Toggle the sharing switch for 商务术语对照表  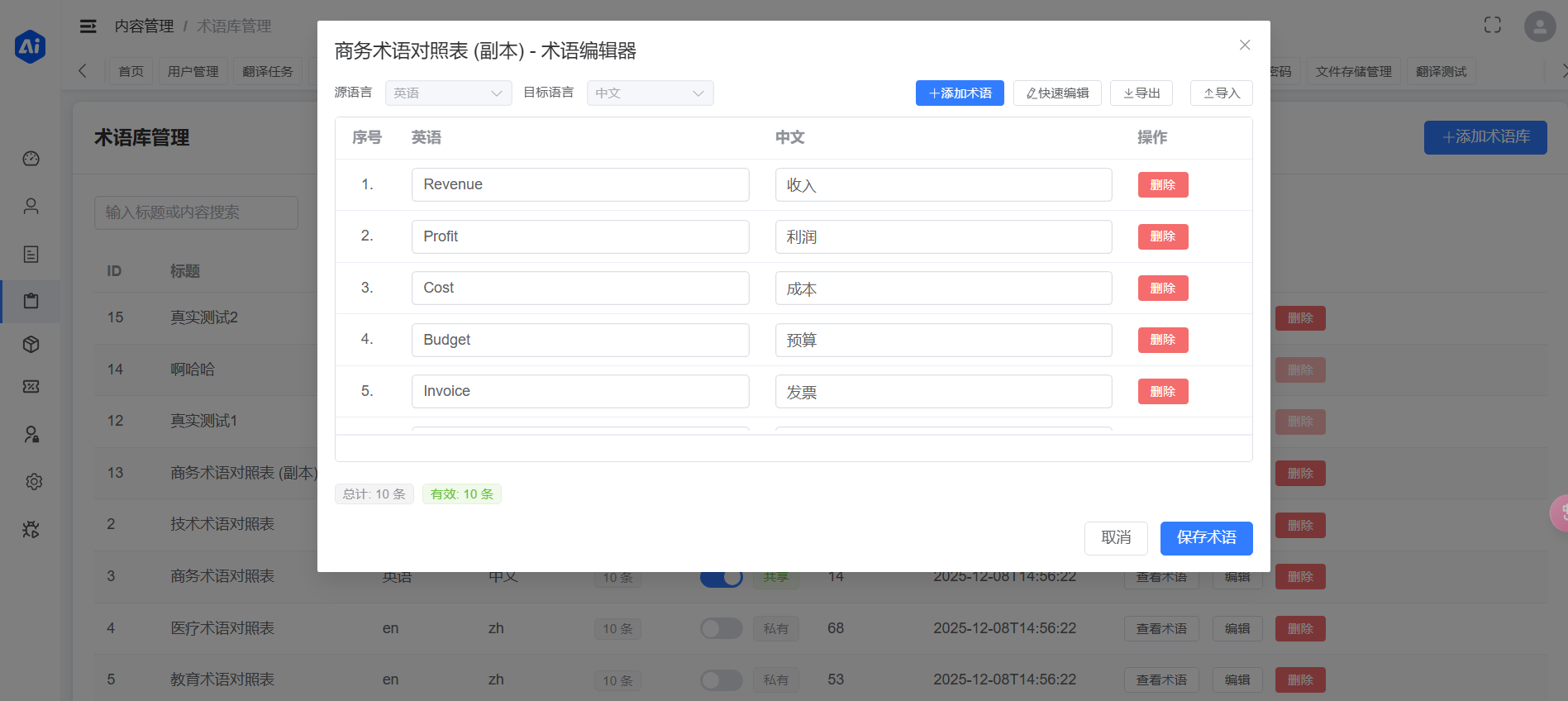721,578
